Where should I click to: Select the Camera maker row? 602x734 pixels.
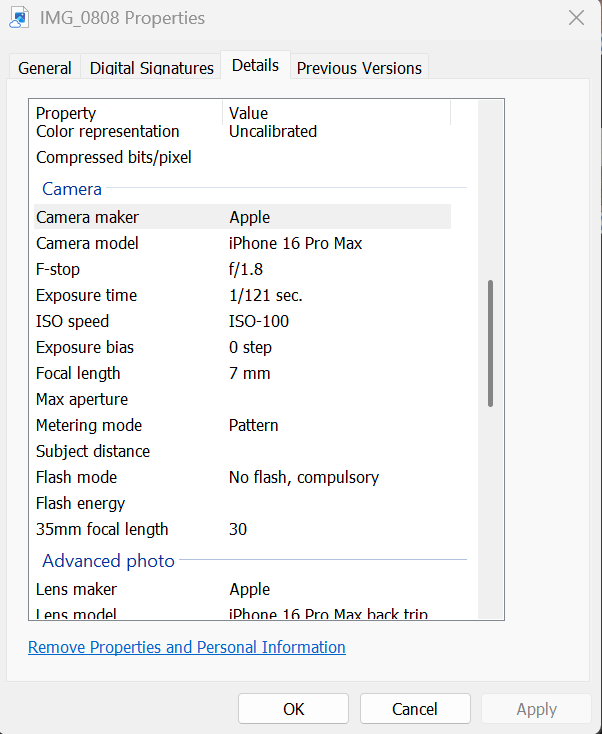[242, 217]
